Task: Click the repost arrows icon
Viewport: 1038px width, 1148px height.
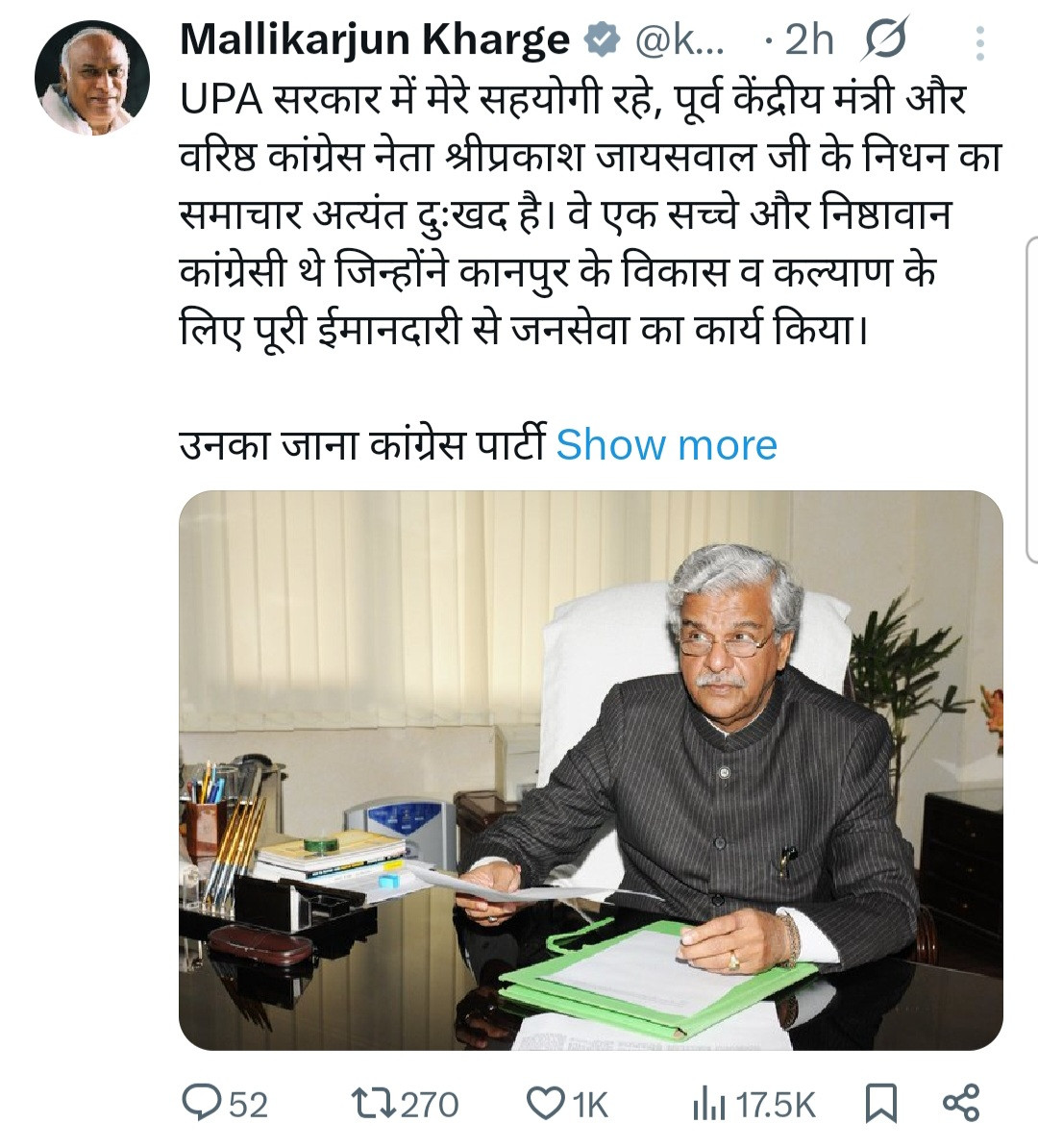Action: (373, 1104)
